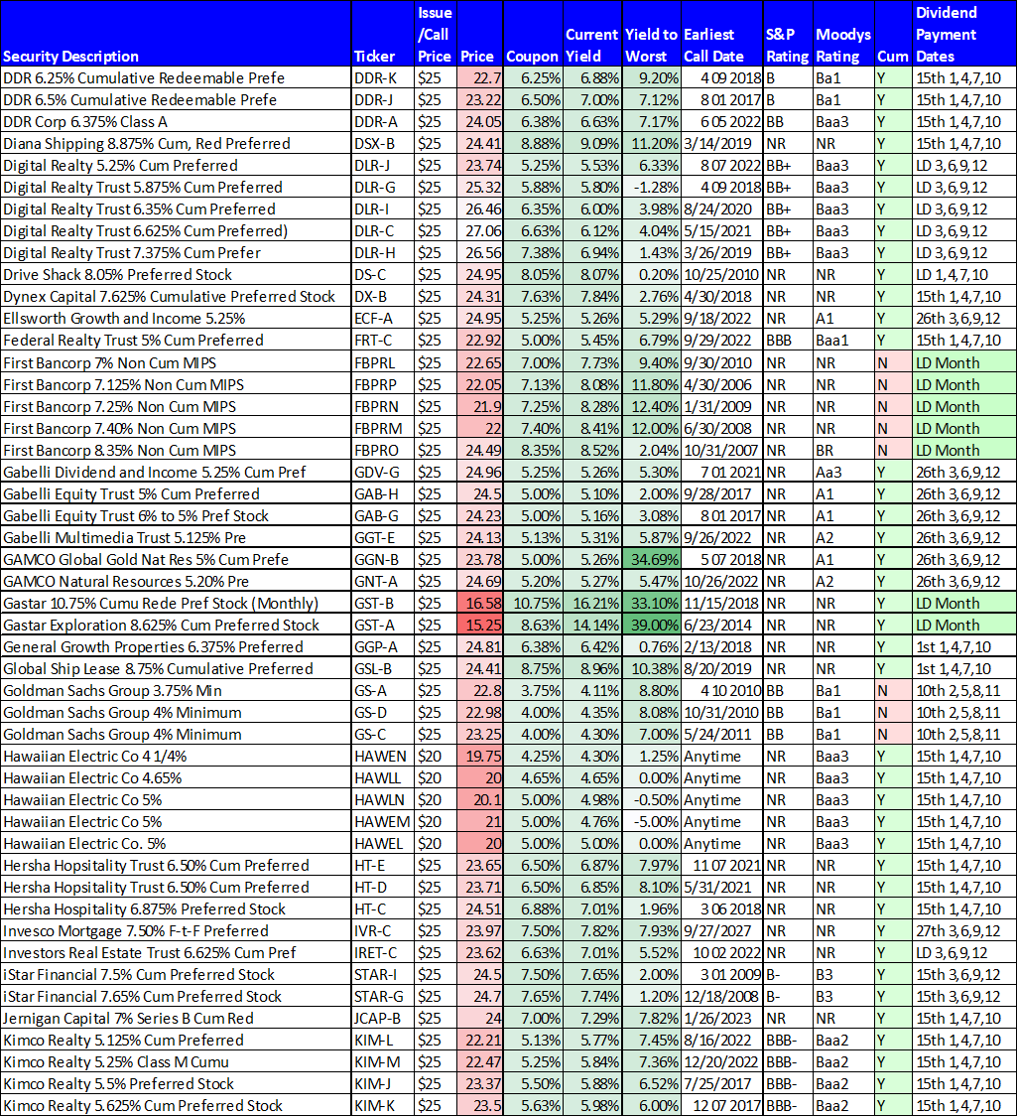Click the GS-A ticker cell

(x=383, y=690)
